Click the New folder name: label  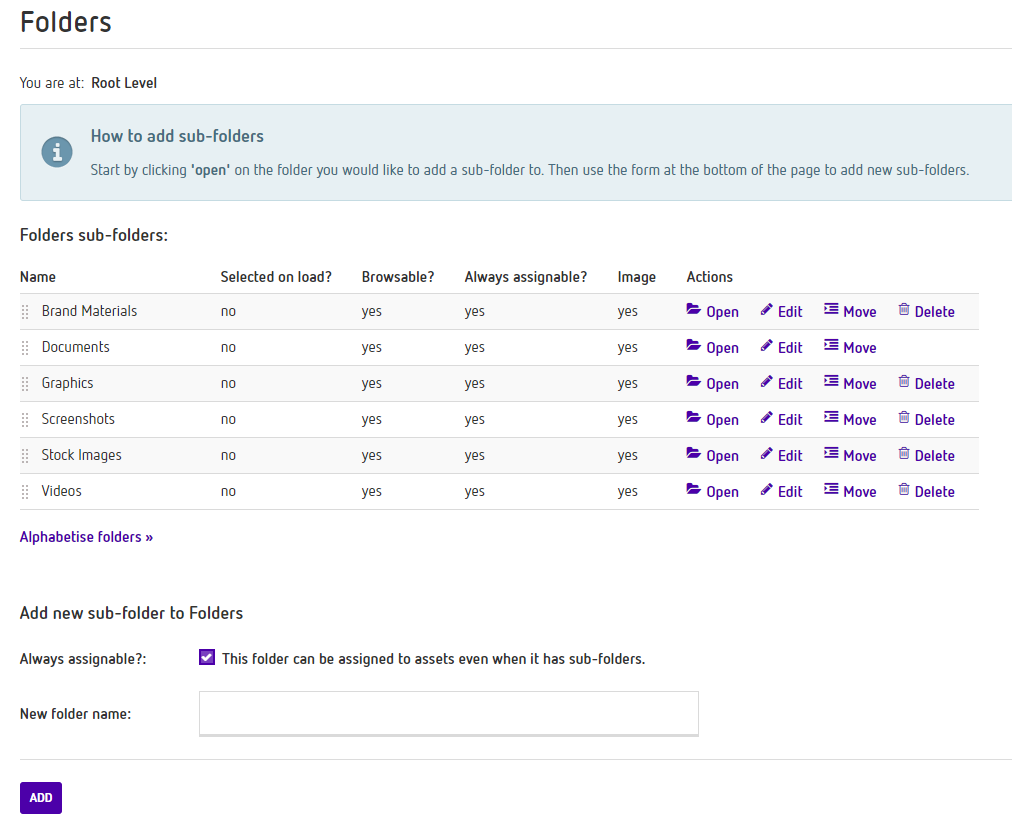[x=76, y=714]
